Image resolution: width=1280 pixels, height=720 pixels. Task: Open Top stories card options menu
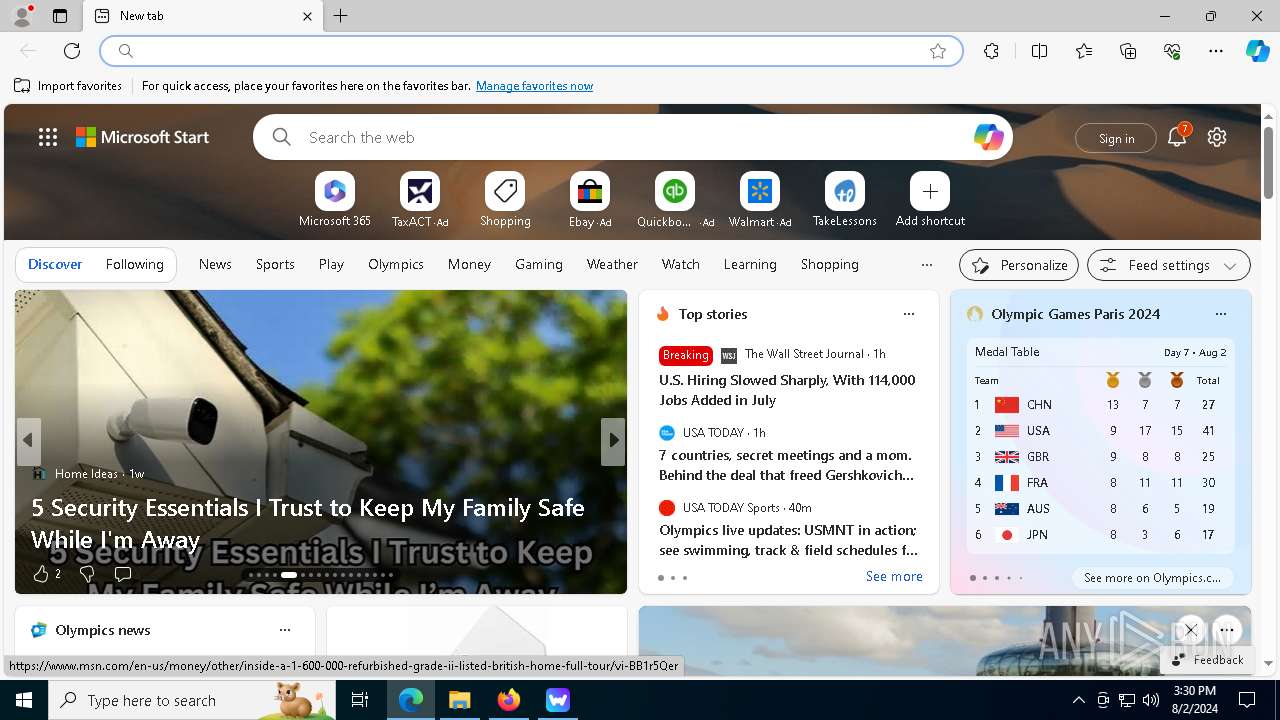[909, 314]
